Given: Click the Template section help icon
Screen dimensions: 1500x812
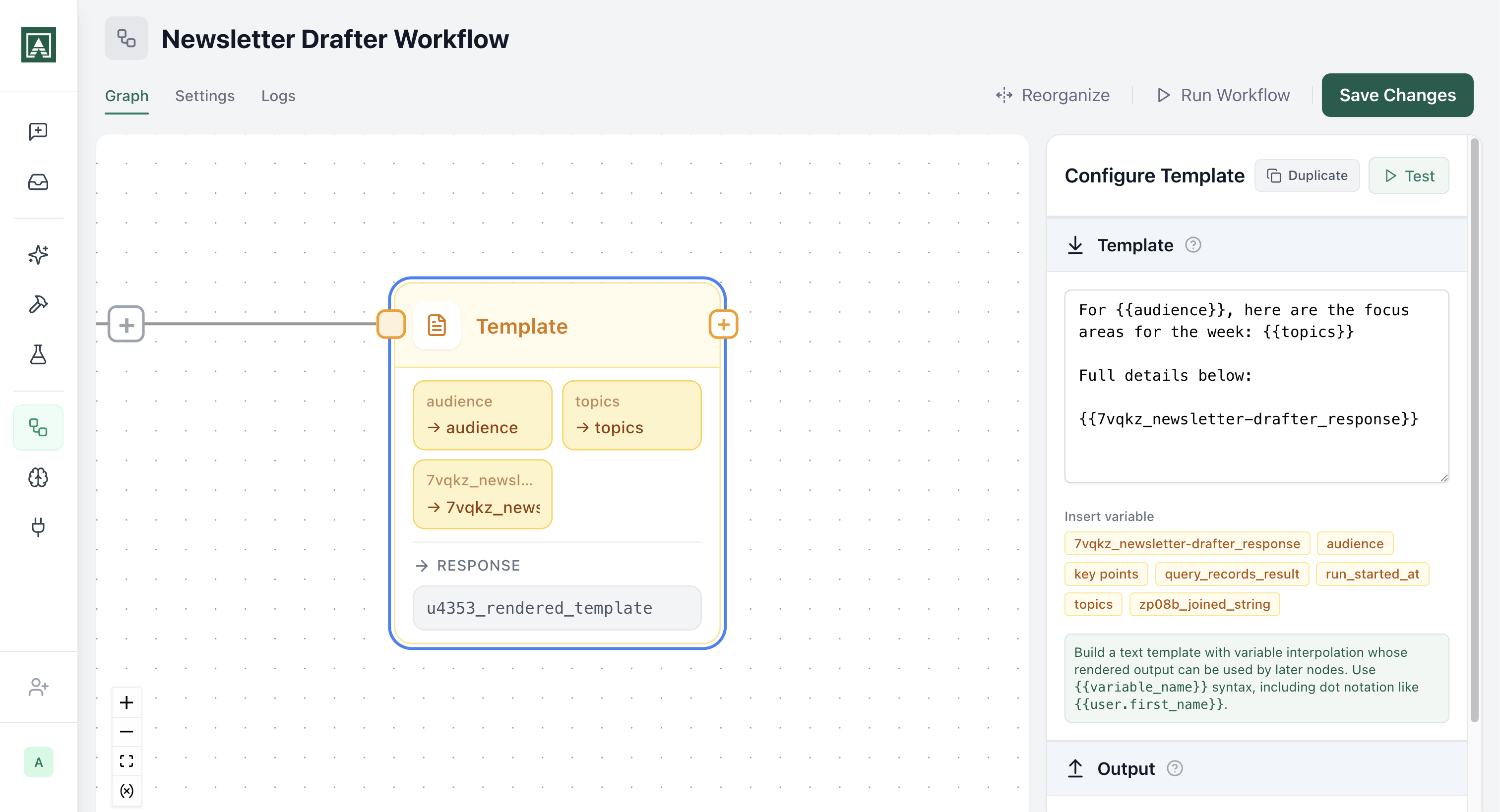Looking at the screenshot, I should coord(1192,245).
